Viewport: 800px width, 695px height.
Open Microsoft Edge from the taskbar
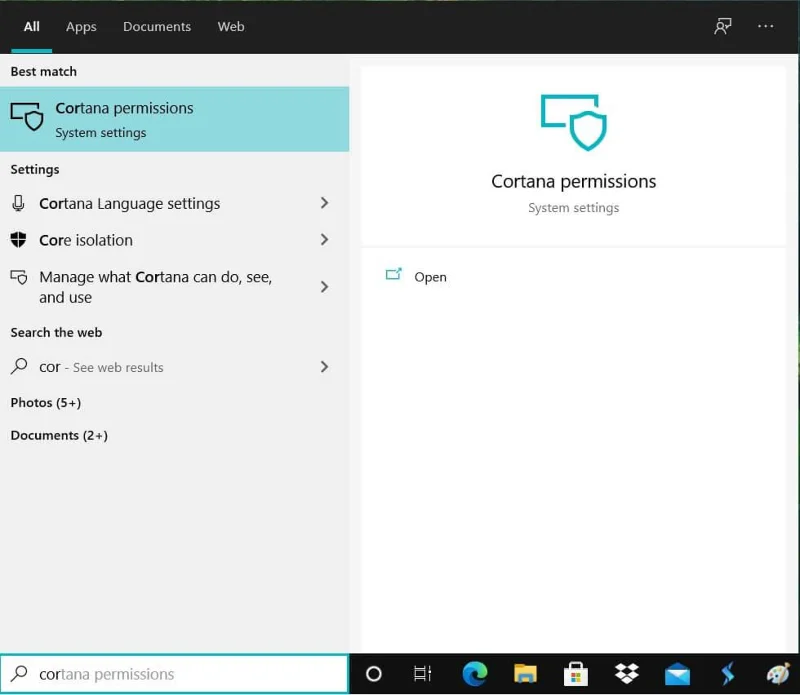click(x=474, y=674)
